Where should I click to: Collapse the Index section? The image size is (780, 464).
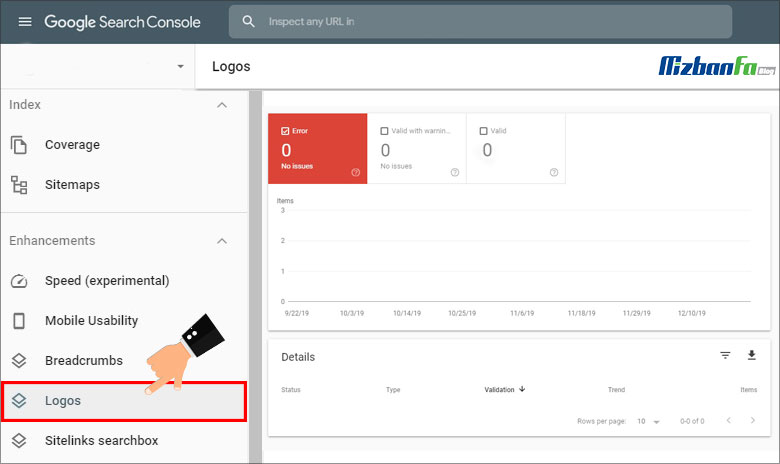click(x=222, y=105)
